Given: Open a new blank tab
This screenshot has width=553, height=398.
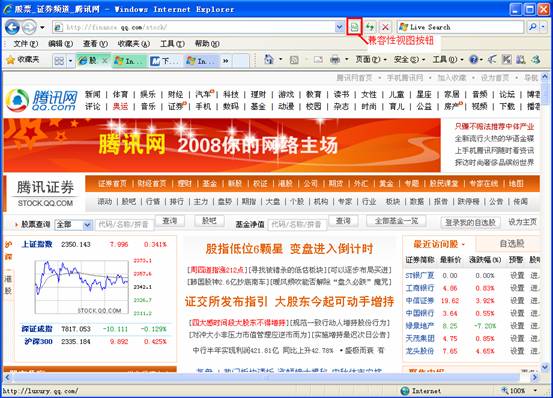Looking at the screenshot, I should click(241, 61).
